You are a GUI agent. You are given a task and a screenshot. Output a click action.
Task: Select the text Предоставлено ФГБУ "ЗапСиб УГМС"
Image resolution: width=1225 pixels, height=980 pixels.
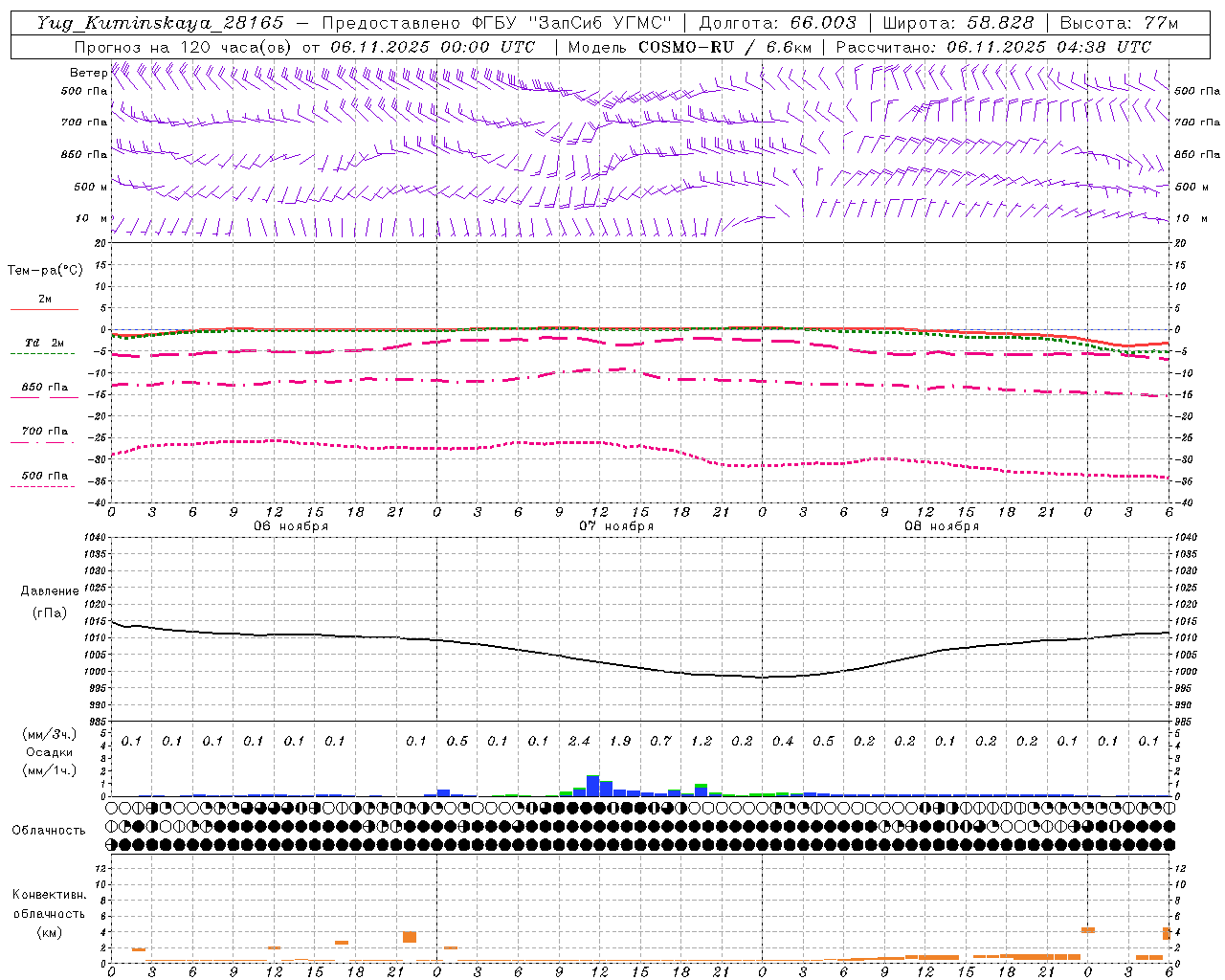(x=498, y=23)
